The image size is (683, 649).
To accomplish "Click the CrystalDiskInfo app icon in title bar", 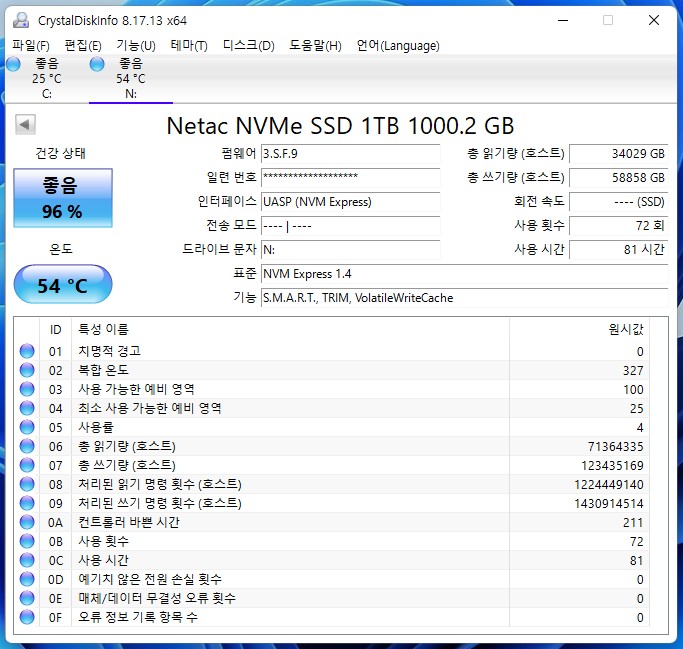I will [21, 20].
